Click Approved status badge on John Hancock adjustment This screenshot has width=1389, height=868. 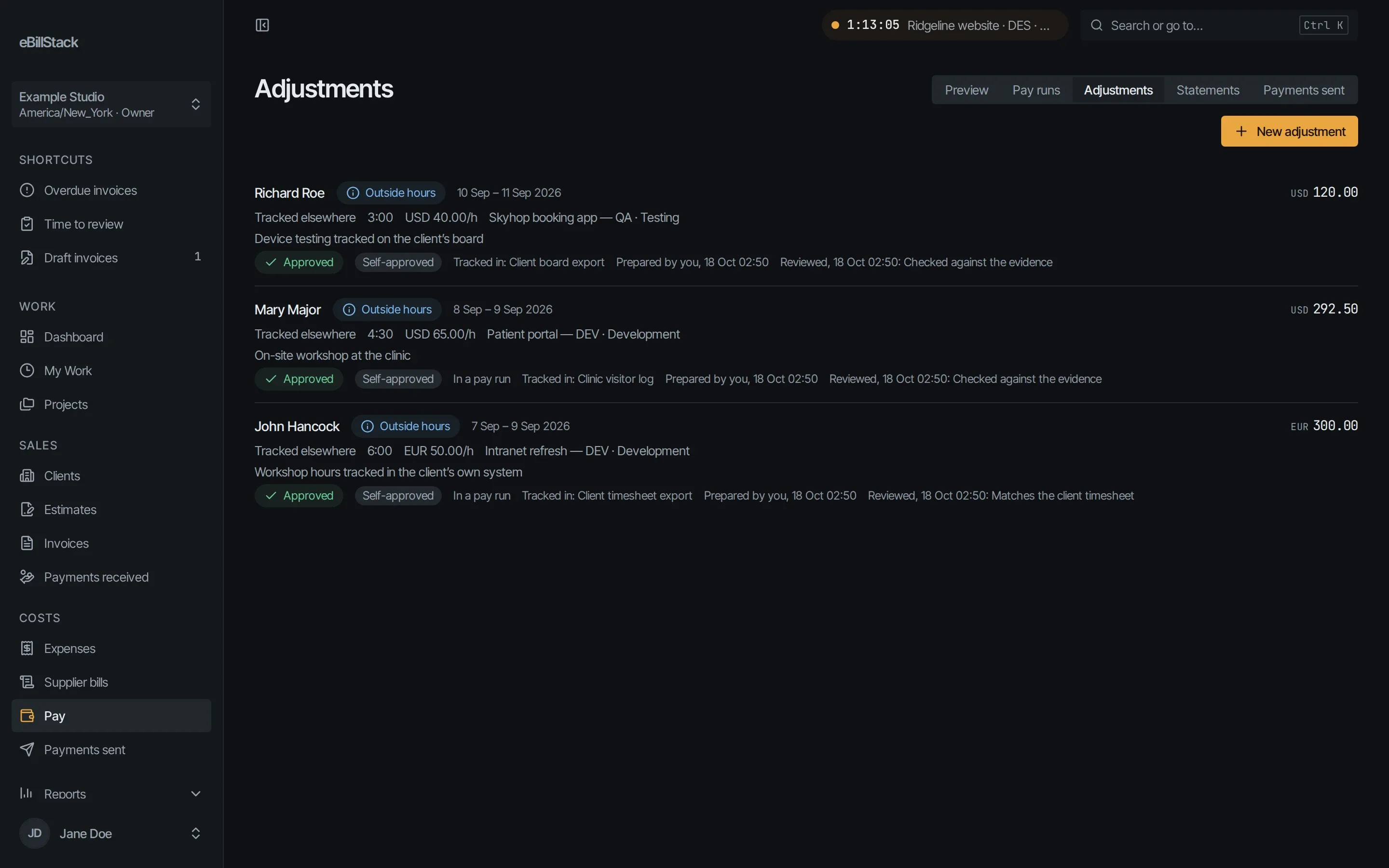(299, 495)
